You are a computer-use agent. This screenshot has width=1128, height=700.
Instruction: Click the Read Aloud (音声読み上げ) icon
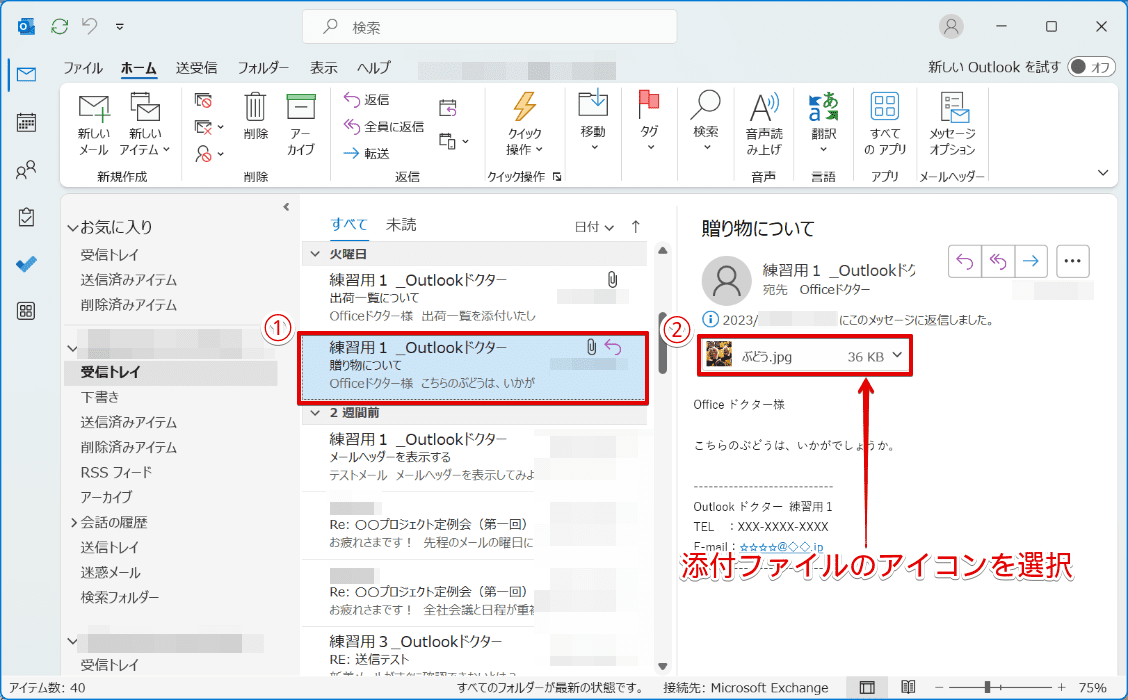coord(764,108)
